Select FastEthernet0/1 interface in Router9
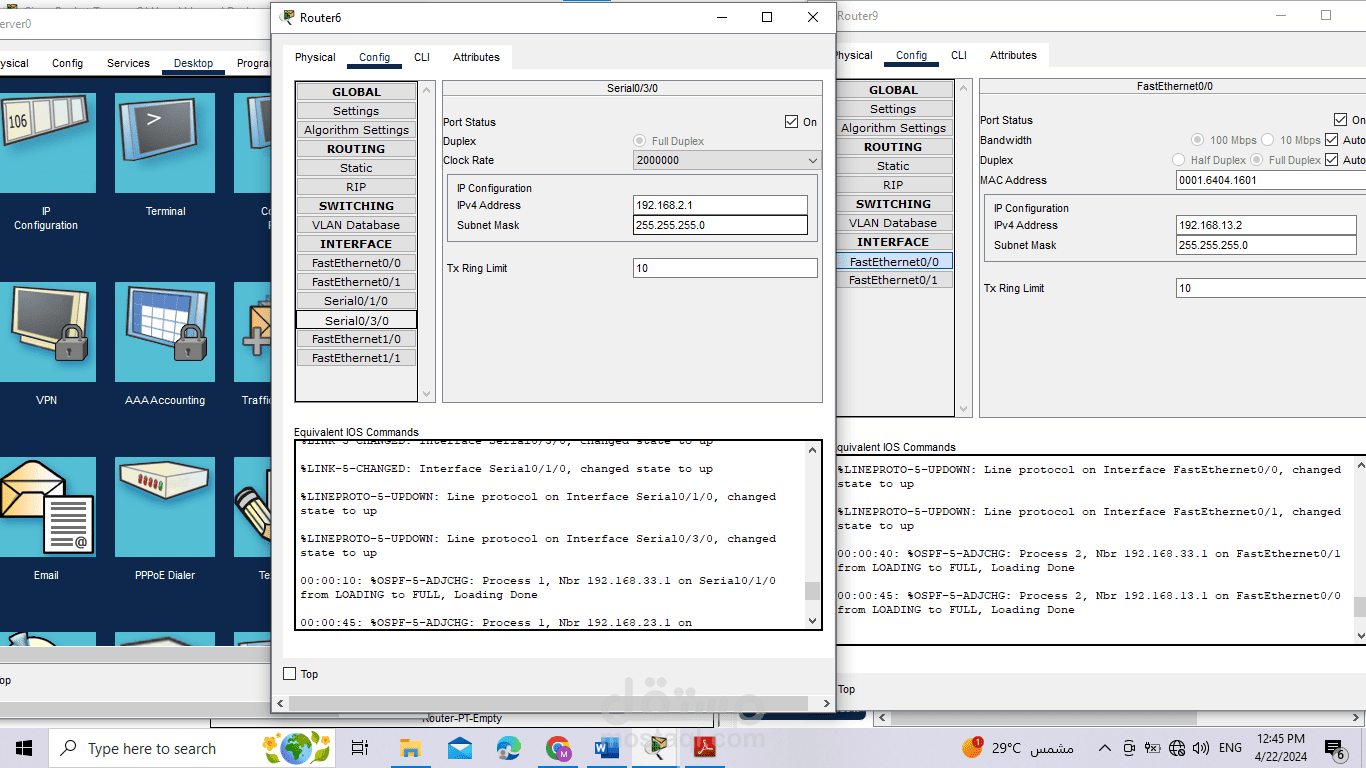 coord(893,280)
